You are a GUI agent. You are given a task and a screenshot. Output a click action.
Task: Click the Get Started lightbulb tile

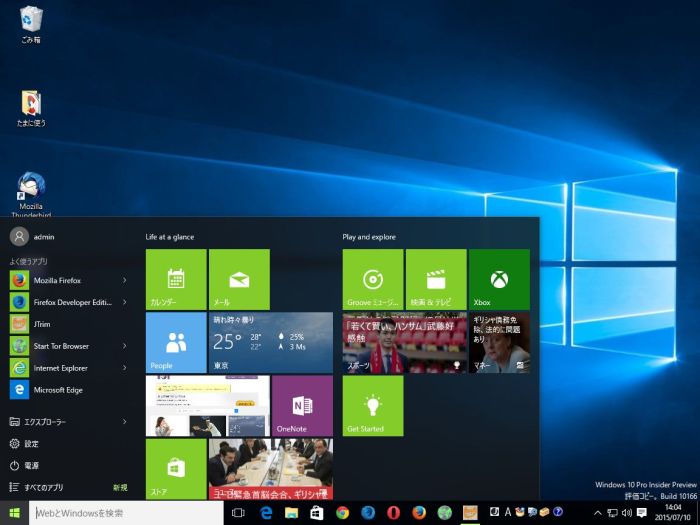(373, 405)
